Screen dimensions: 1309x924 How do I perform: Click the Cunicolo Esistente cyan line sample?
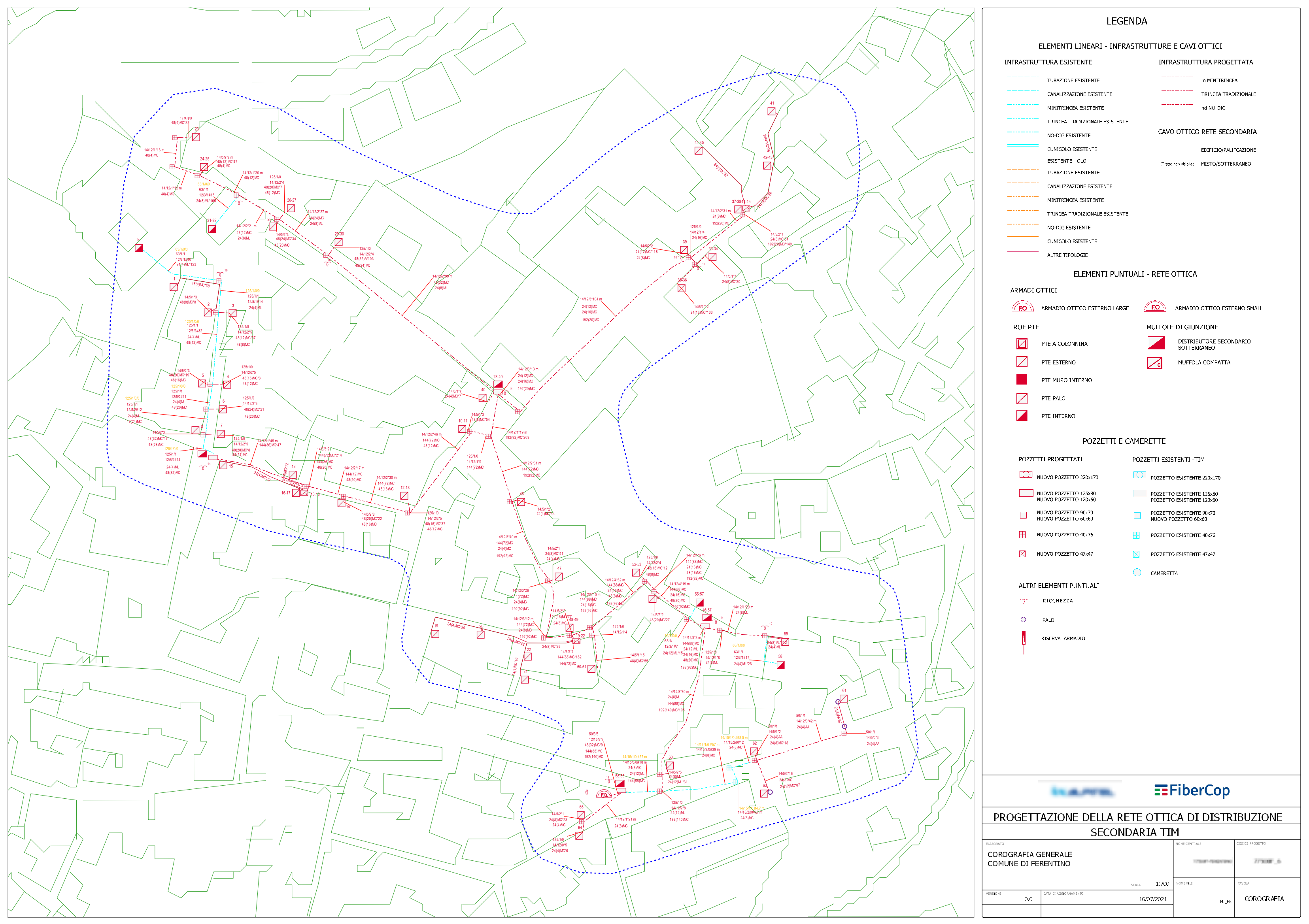pos(1023,147)
